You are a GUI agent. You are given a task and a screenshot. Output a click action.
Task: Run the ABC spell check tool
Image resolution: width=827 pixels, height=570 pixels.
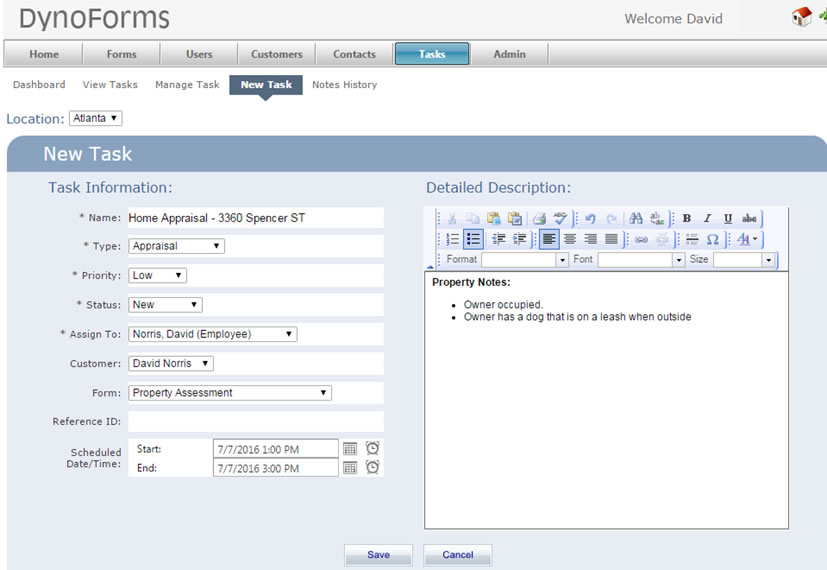pyautogui.click(x=560, y=218)
